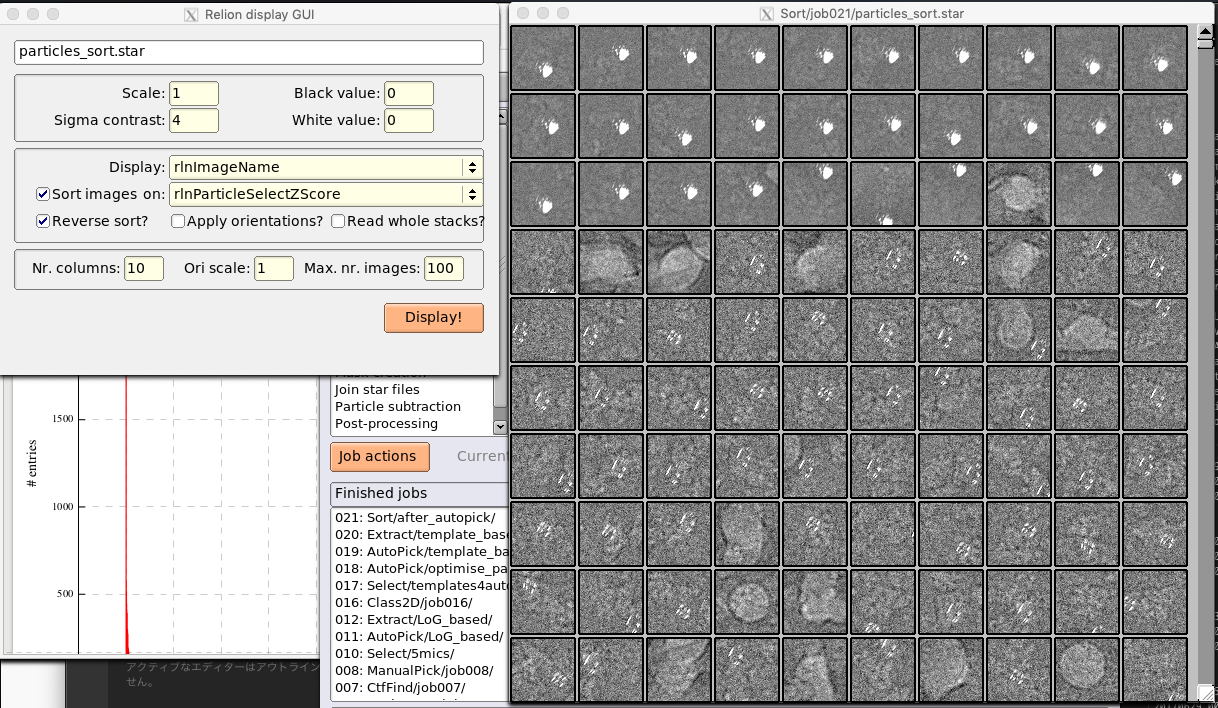Toggle the Sort images checkbox
Image resolution: width=1218 pixels, height=708 pixels.
click(x=43, y=194)
